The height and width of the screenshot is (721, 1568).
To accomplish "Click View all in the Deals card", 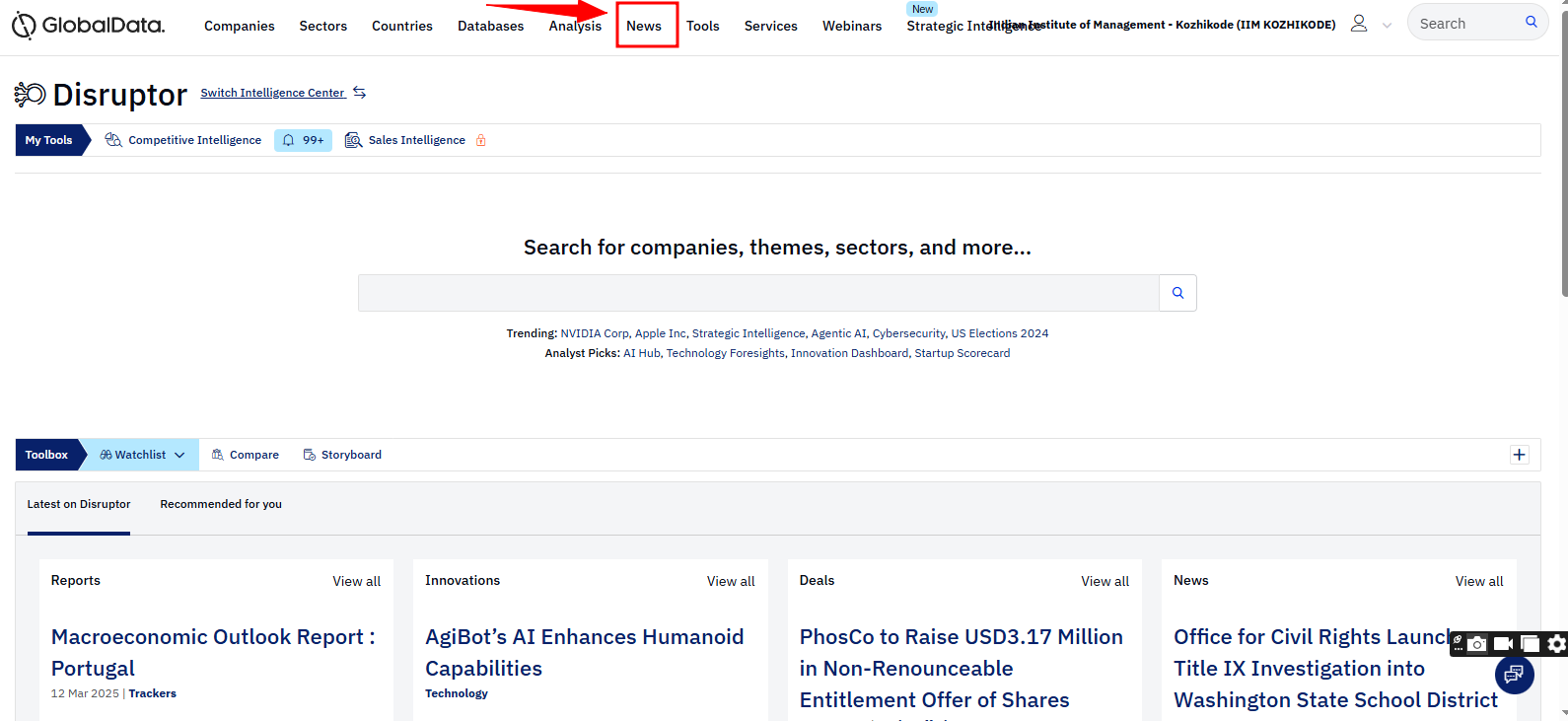I will click(1105, 581).
